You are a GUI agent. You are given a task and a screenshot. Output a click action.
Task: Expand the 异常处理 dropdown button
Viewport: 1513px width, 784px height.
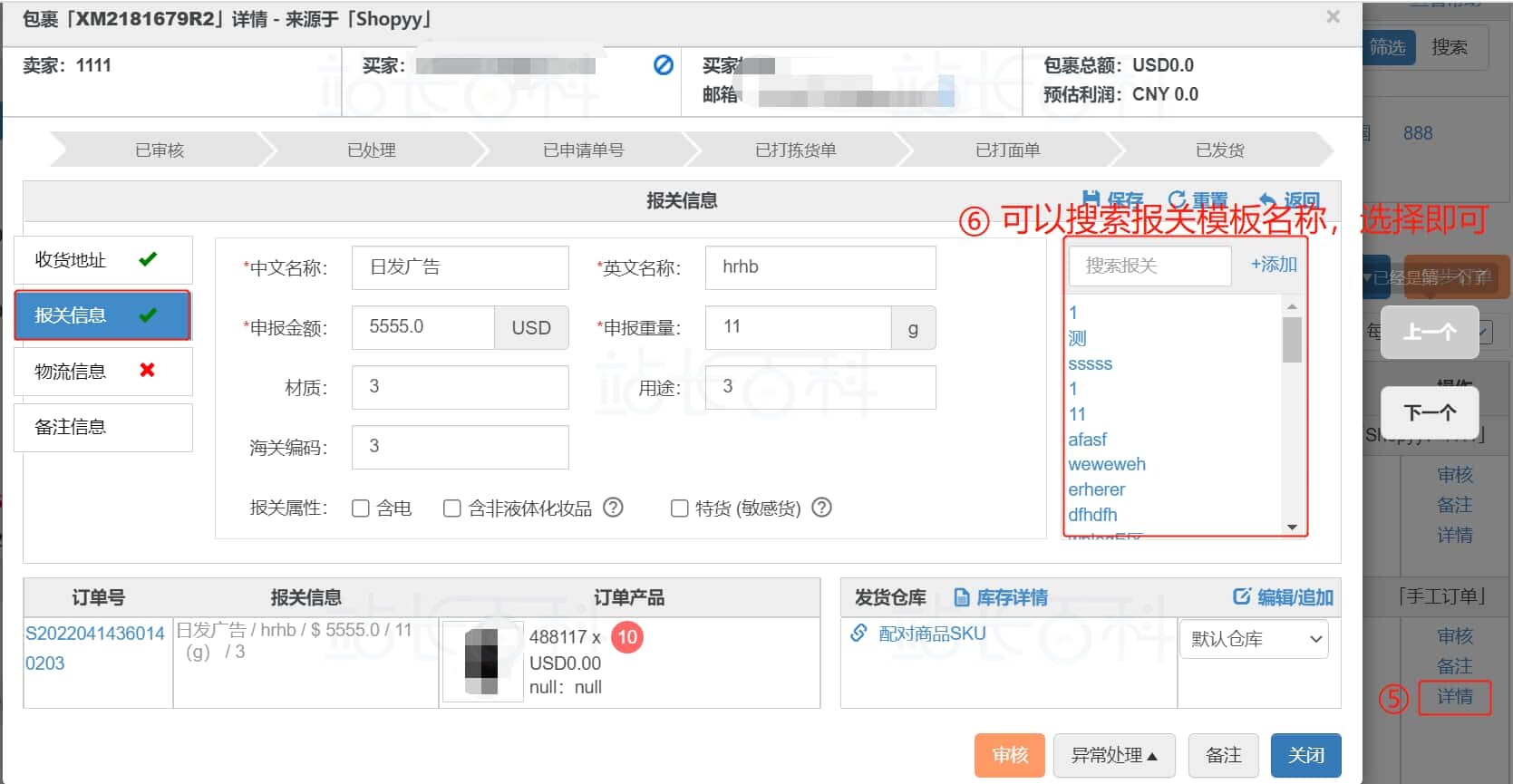pos(1113,755)
